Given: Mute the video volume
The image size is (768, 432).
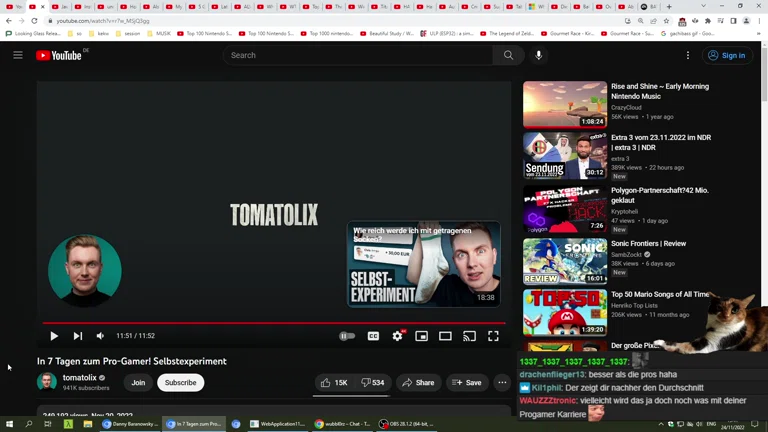Looking at the screenshot, I should [100, 336].
